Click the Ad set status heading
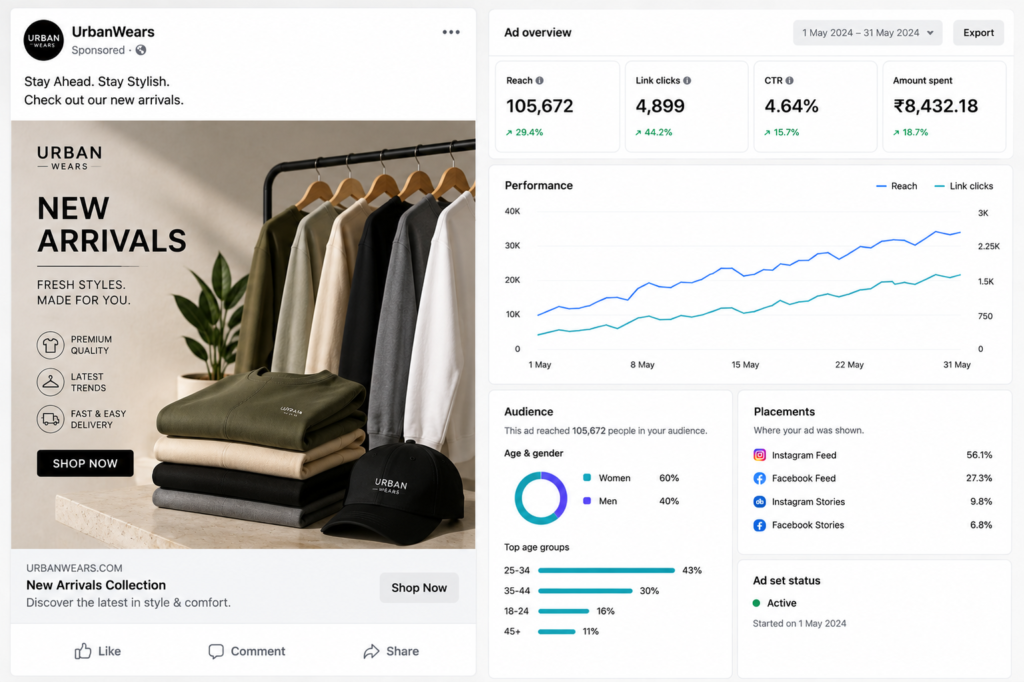The height and width of the screenshot is (682, 1024). pos(786,581)
